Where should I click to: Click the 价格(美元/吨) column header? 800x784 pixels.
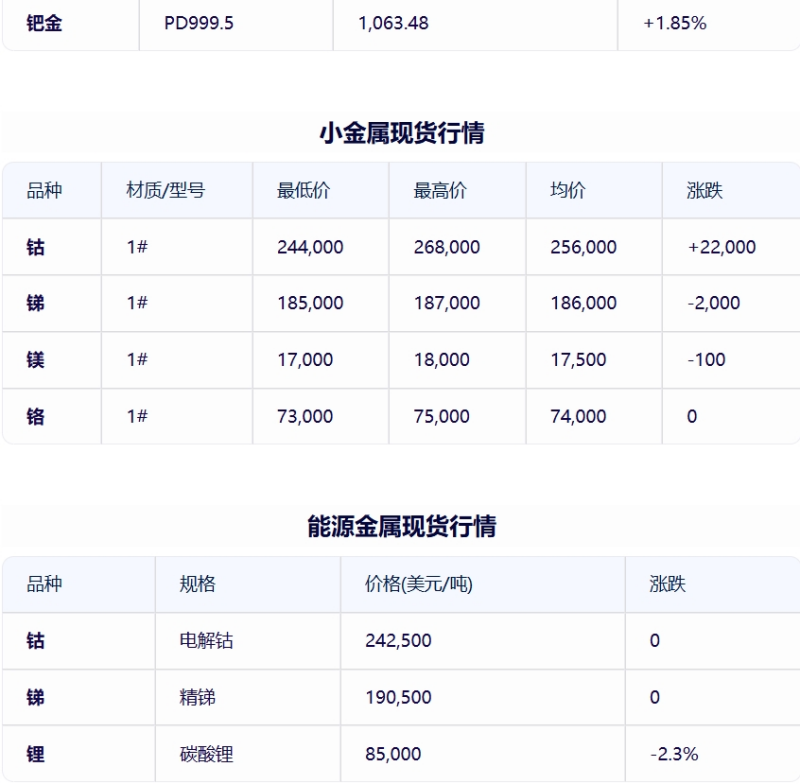(x=419, y=584)
